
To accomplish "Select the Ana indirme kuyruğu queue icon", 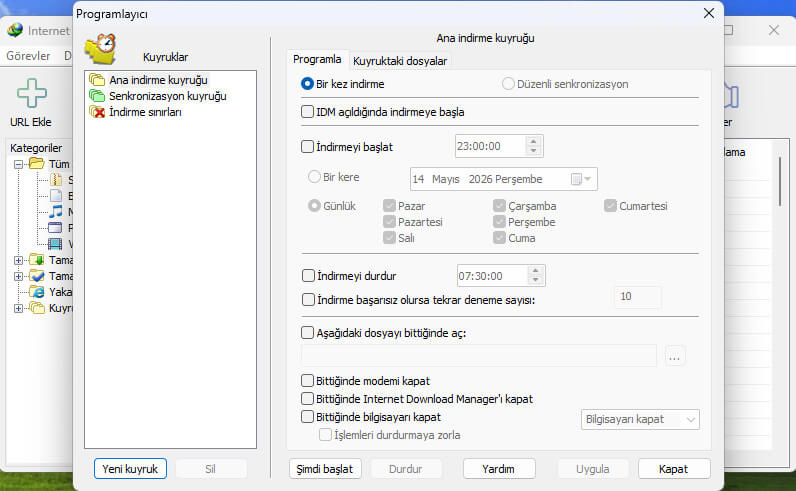I will tap(96, 80).
